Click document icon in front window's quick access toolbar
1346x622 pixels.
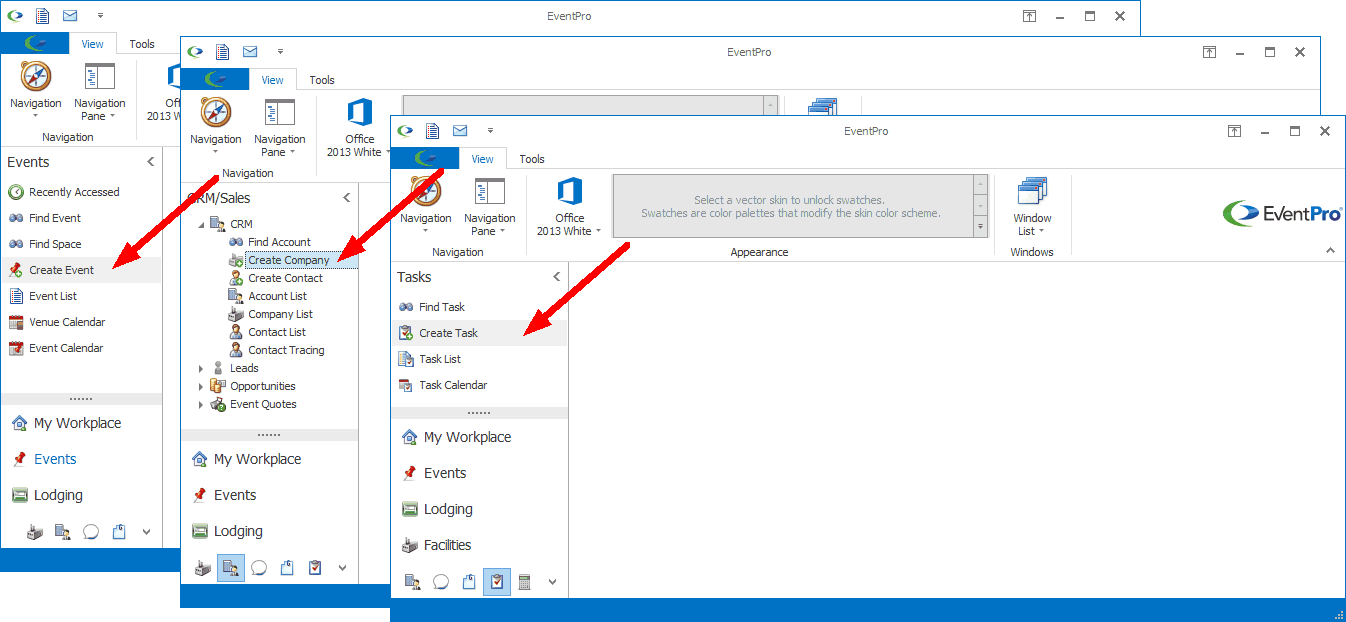(x=433, y=131)
